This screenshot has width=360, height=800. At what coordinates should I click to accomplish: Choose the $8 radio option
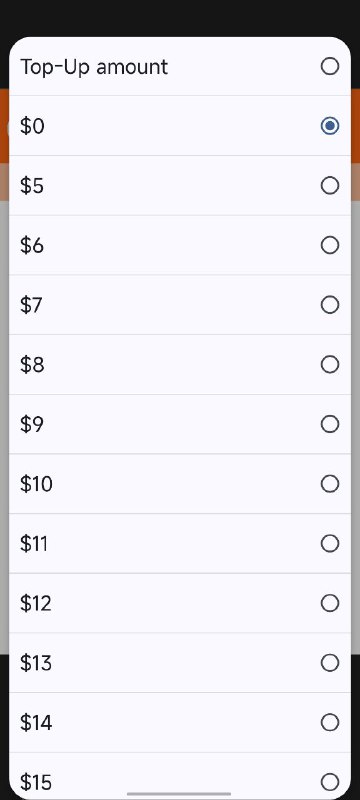330,364
